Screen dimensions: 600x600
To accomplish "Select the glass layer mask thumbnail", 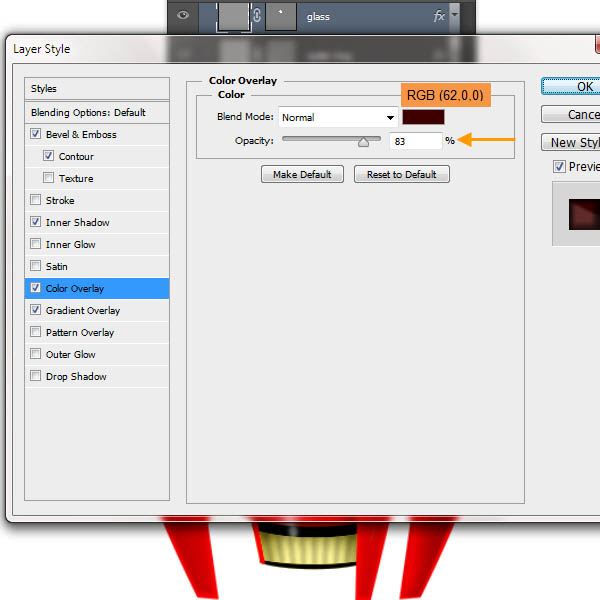I will [x=280, y=15].
